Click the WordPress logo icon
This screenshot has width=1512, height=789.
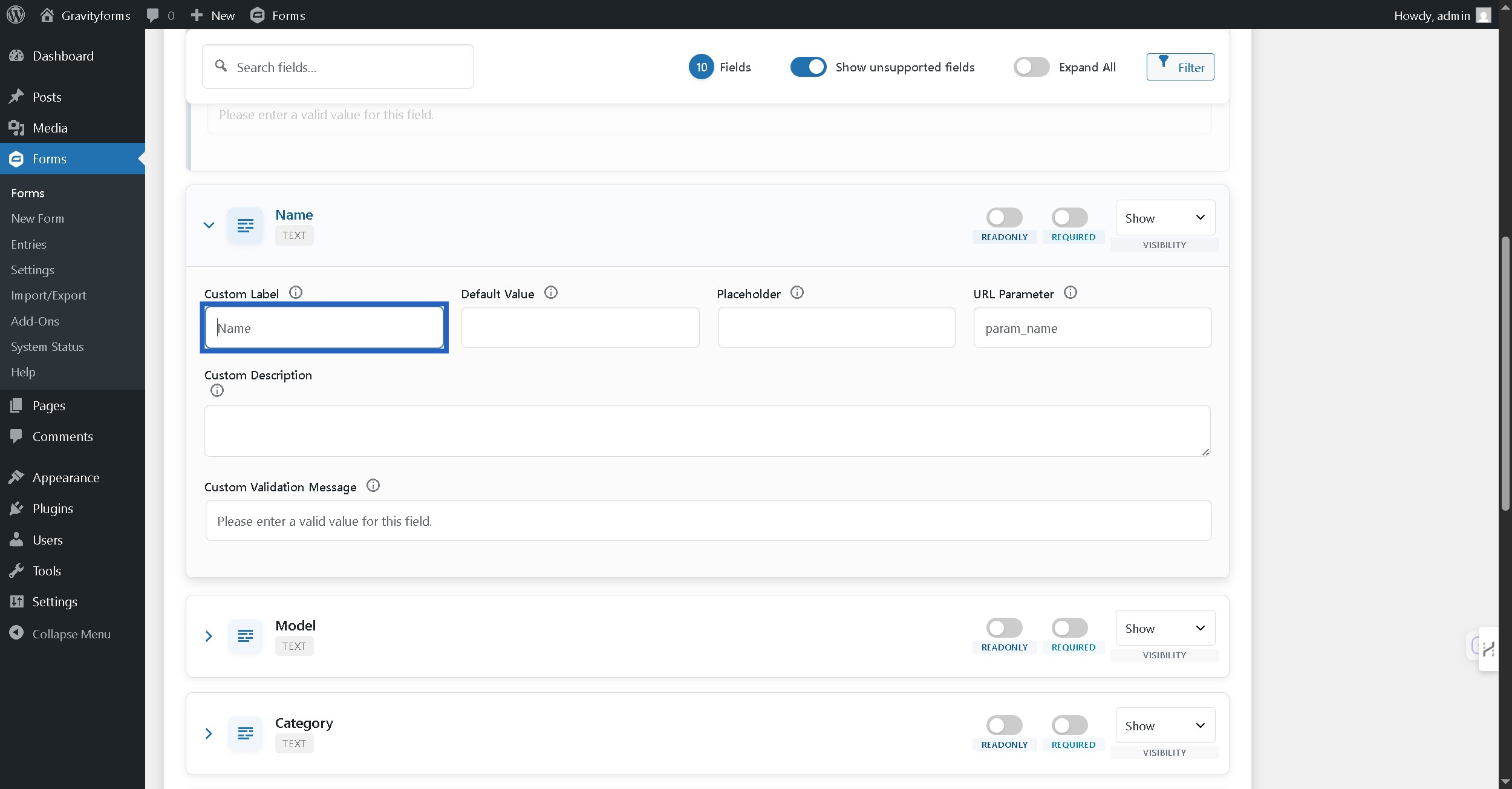(16, 15)
